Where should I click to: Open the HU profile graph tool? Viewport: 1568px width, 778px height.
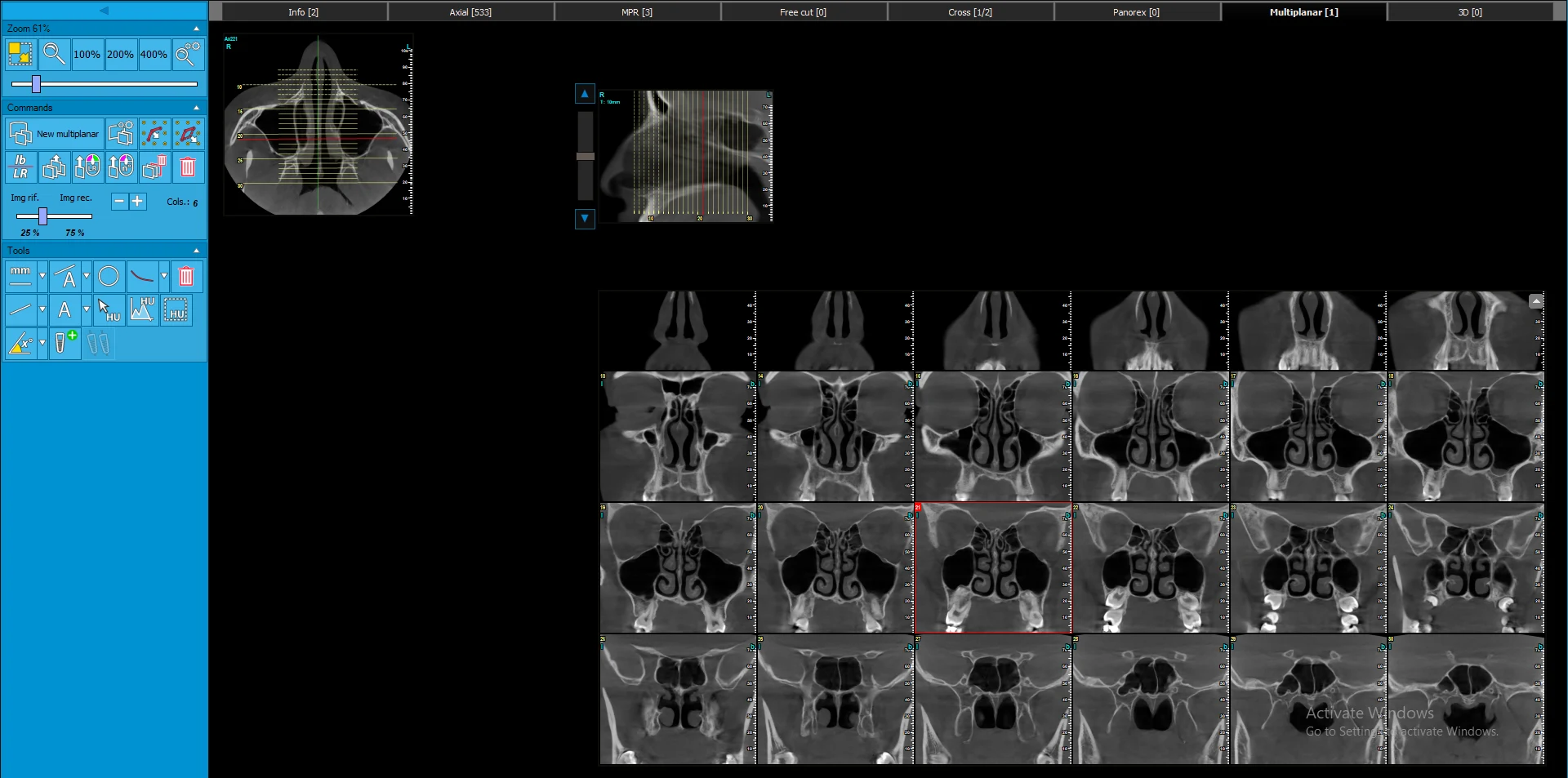[x=142, y=310]
